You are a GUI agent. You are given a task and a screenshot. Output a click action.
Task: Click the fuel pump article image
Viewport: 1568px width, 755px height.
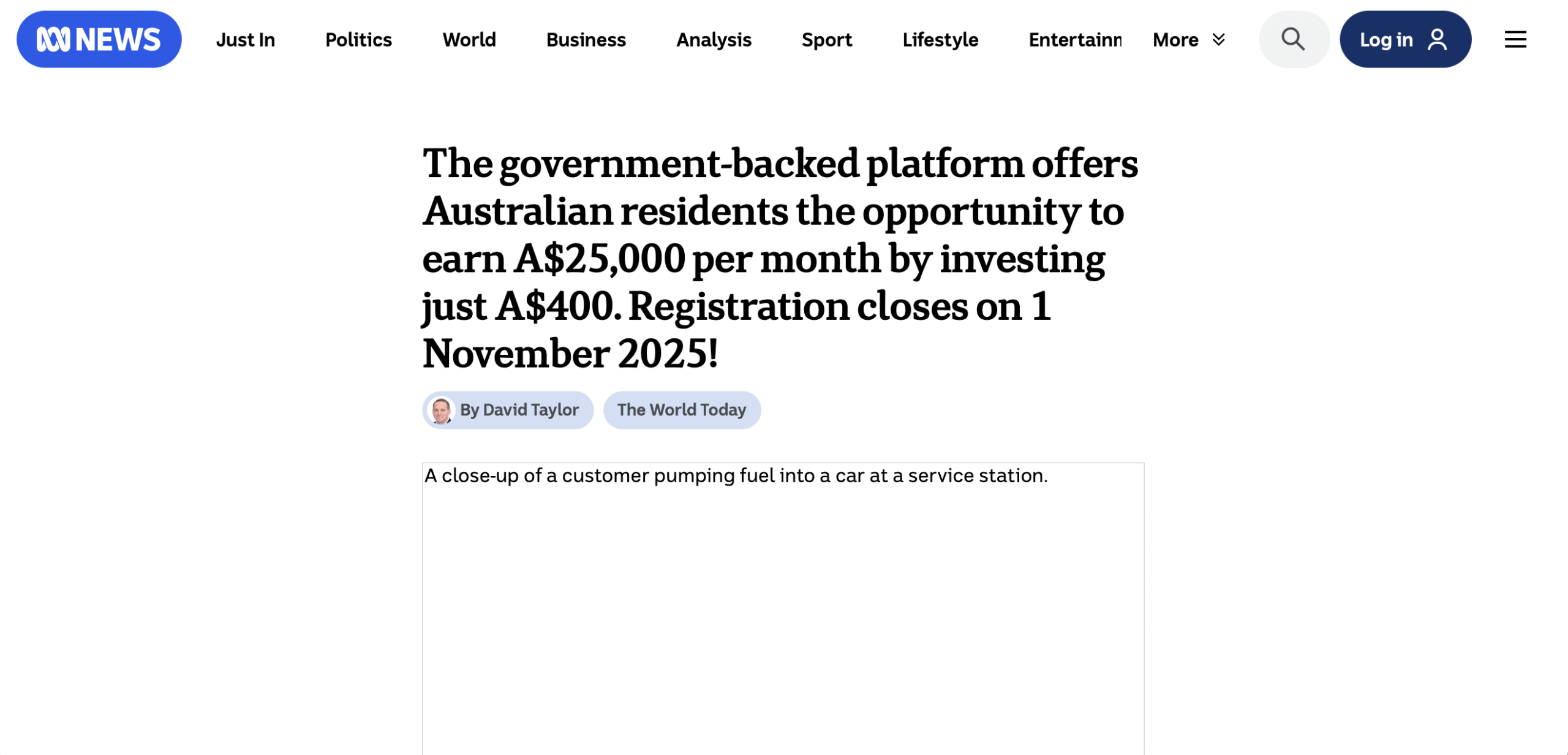783,607
